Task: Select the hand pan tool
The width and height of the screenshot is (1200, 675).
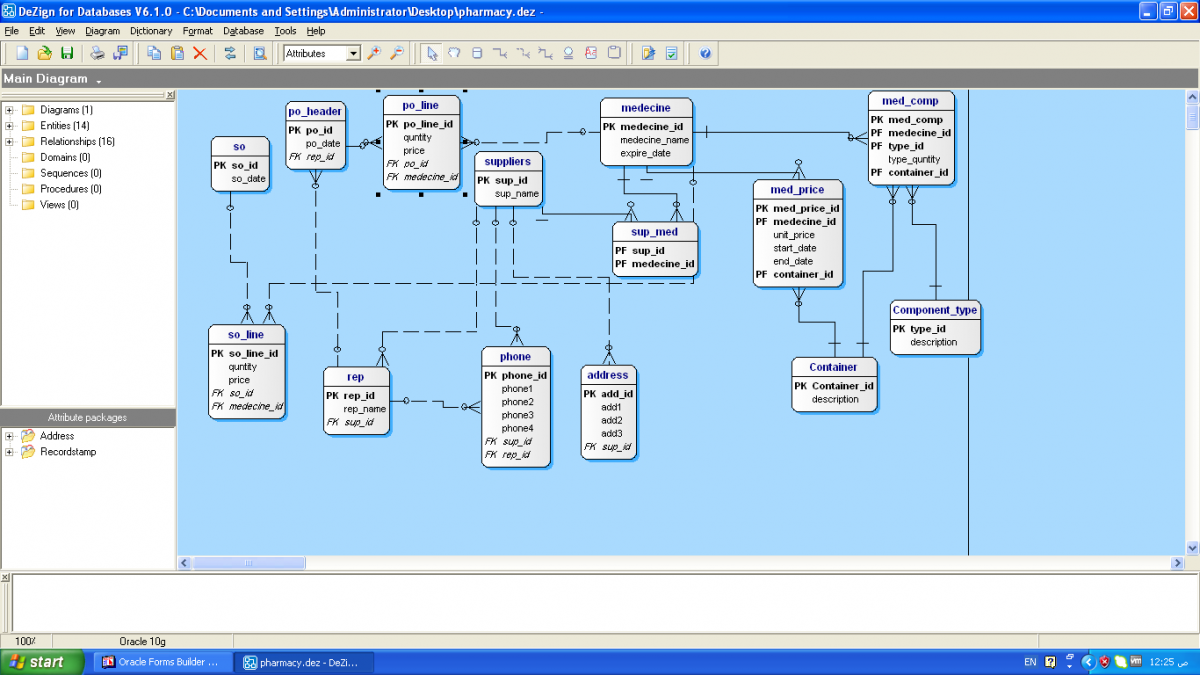Action: pyautogui.click(x=454, y=53)
